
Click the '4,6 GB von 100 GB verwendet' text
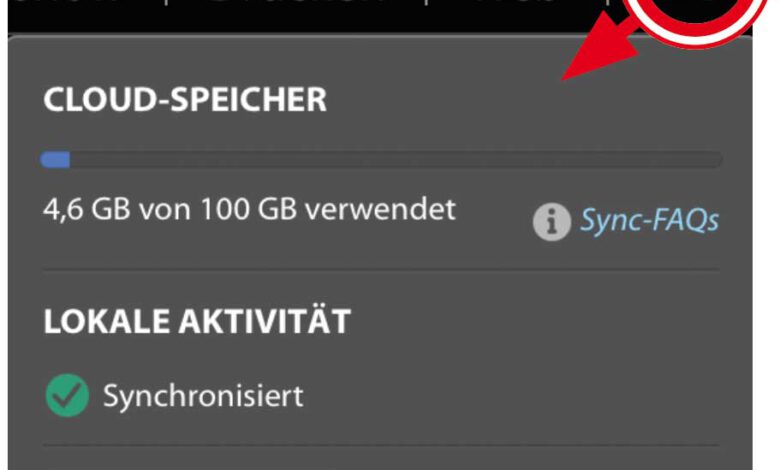(249, 209)
